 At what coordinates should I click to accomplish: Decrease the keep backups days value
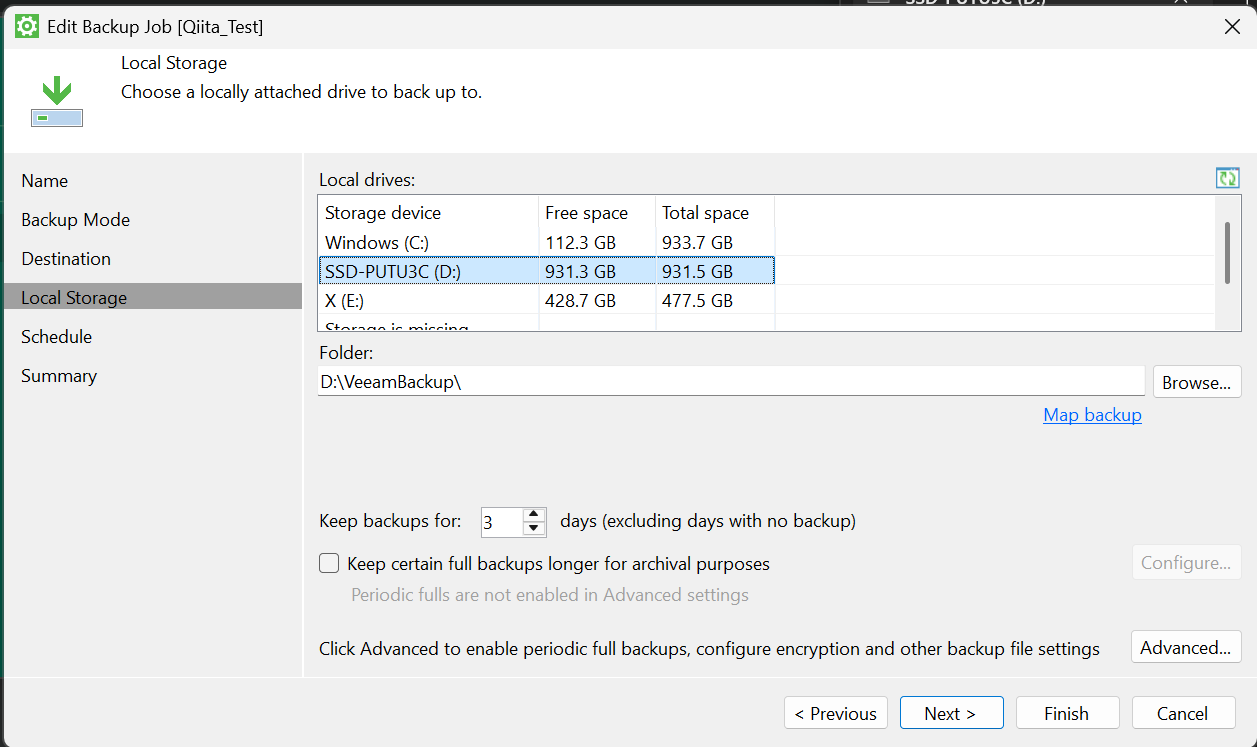click(534, 528)
